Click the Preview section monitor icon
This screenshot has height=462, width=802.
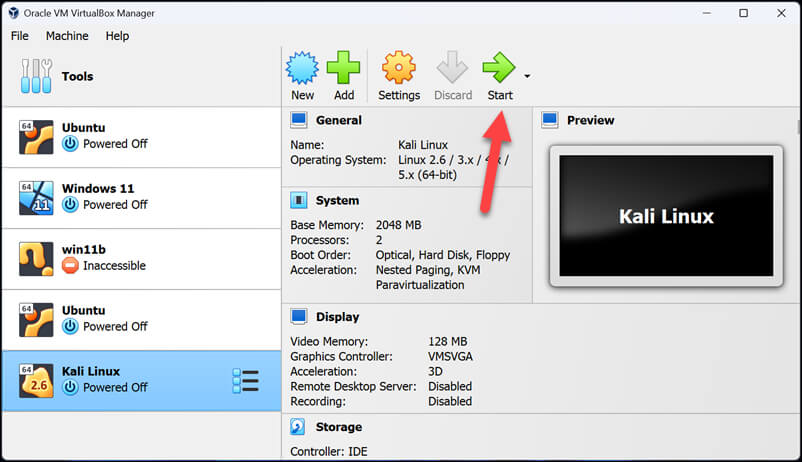(550, 120)
